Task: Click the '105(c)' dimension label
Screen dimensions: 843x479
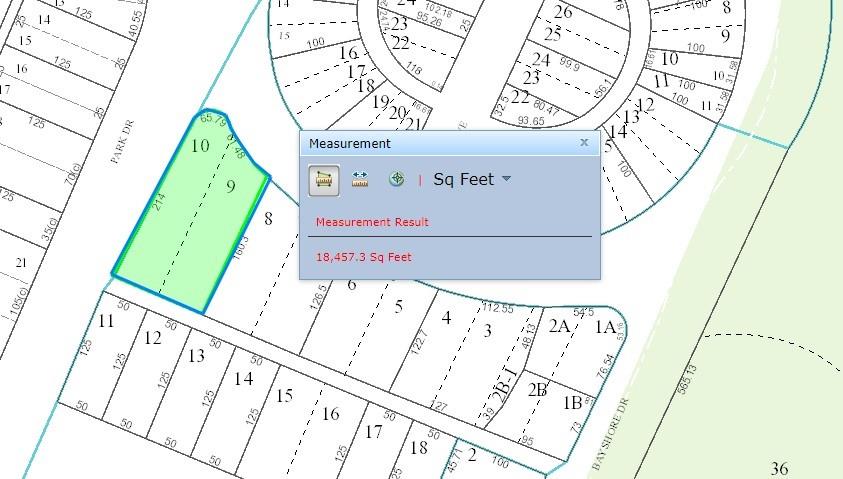Action: tap(19, 303)
